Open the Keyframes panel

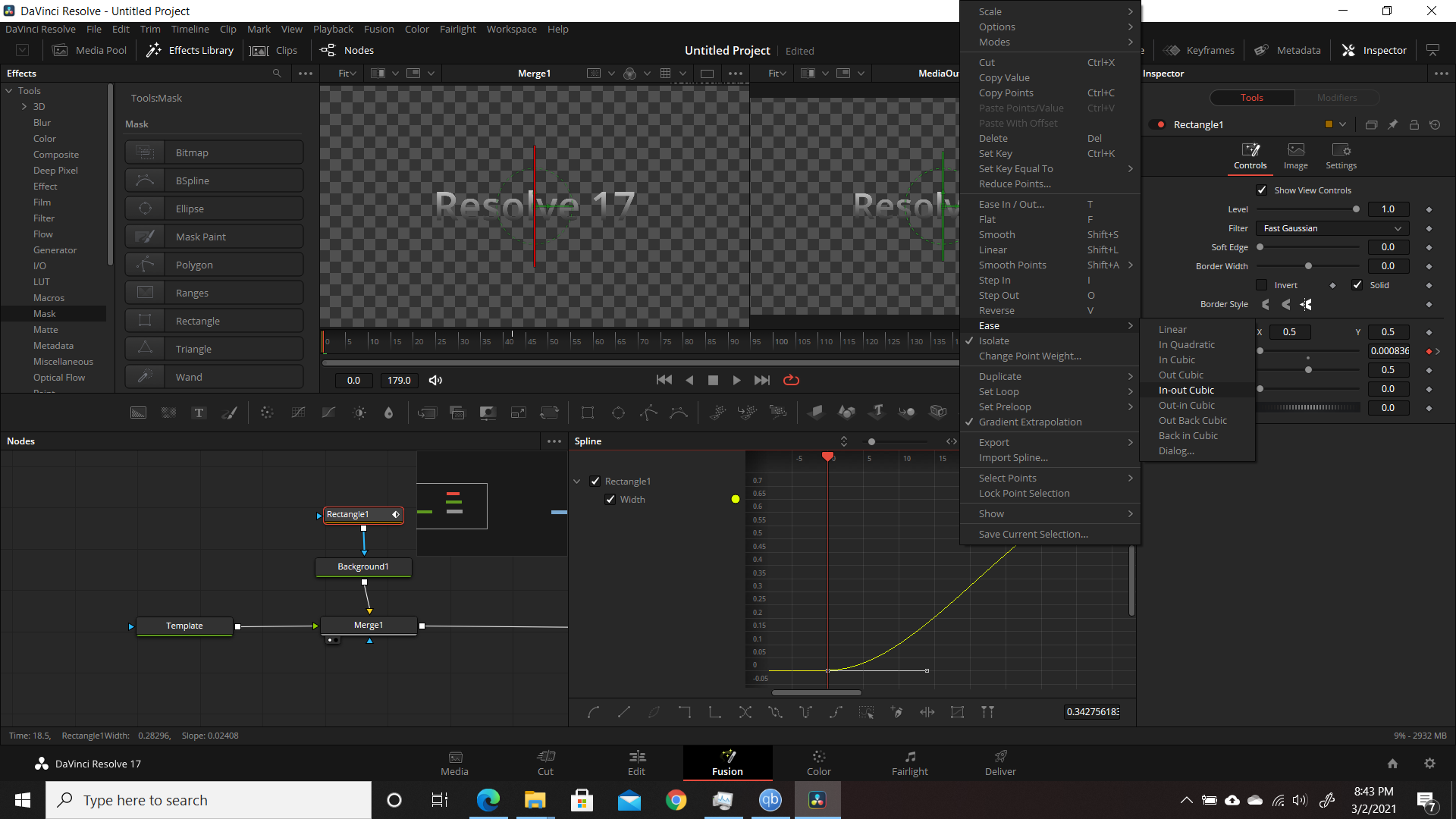pyautogui.click(x=1199, y=50)
